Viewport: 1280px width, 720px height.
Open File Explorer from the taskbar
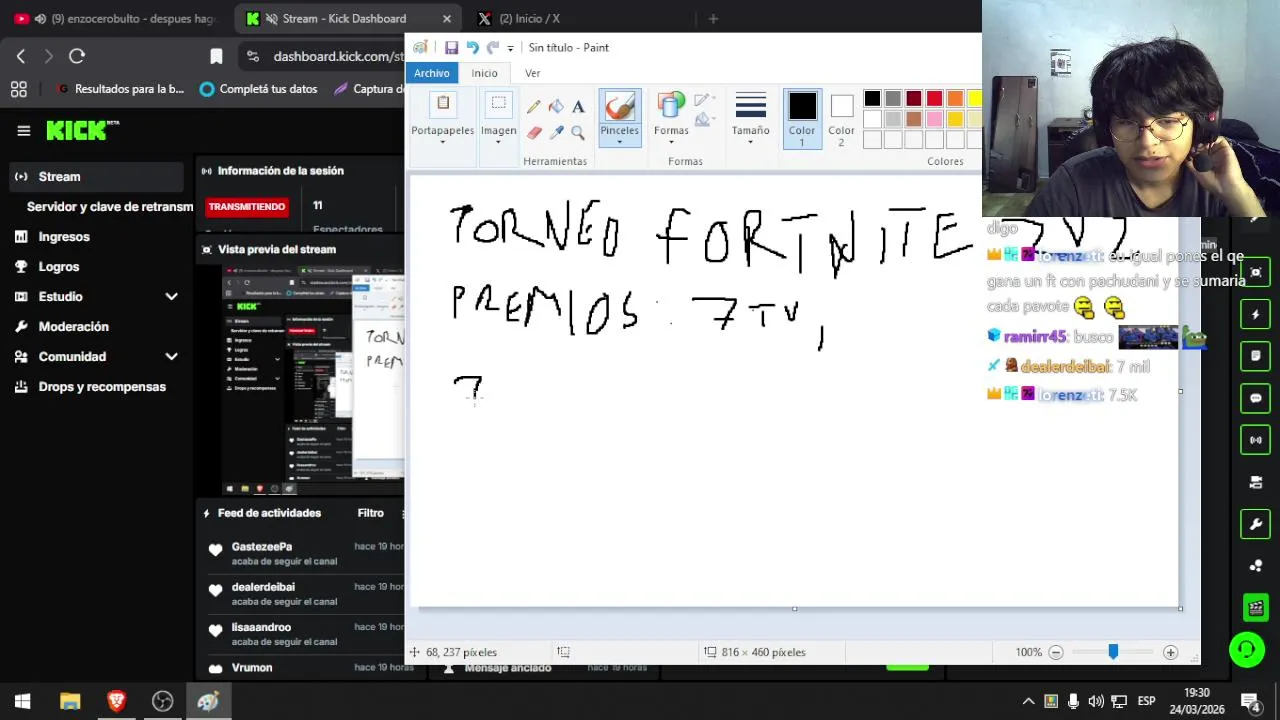[x=70, y=701]
